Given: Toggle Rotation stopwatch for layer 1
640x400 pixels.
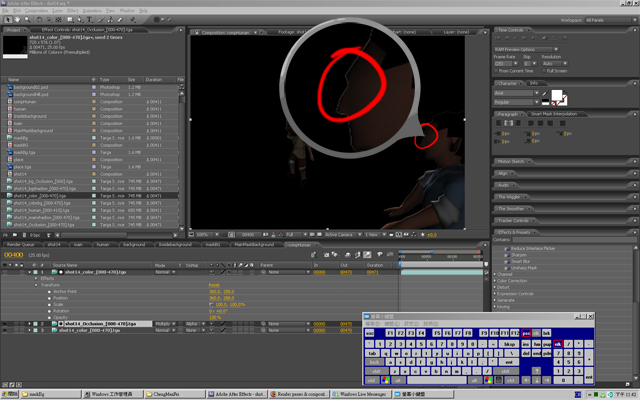Looking at the screenshot, I should (x=49, y=311).
